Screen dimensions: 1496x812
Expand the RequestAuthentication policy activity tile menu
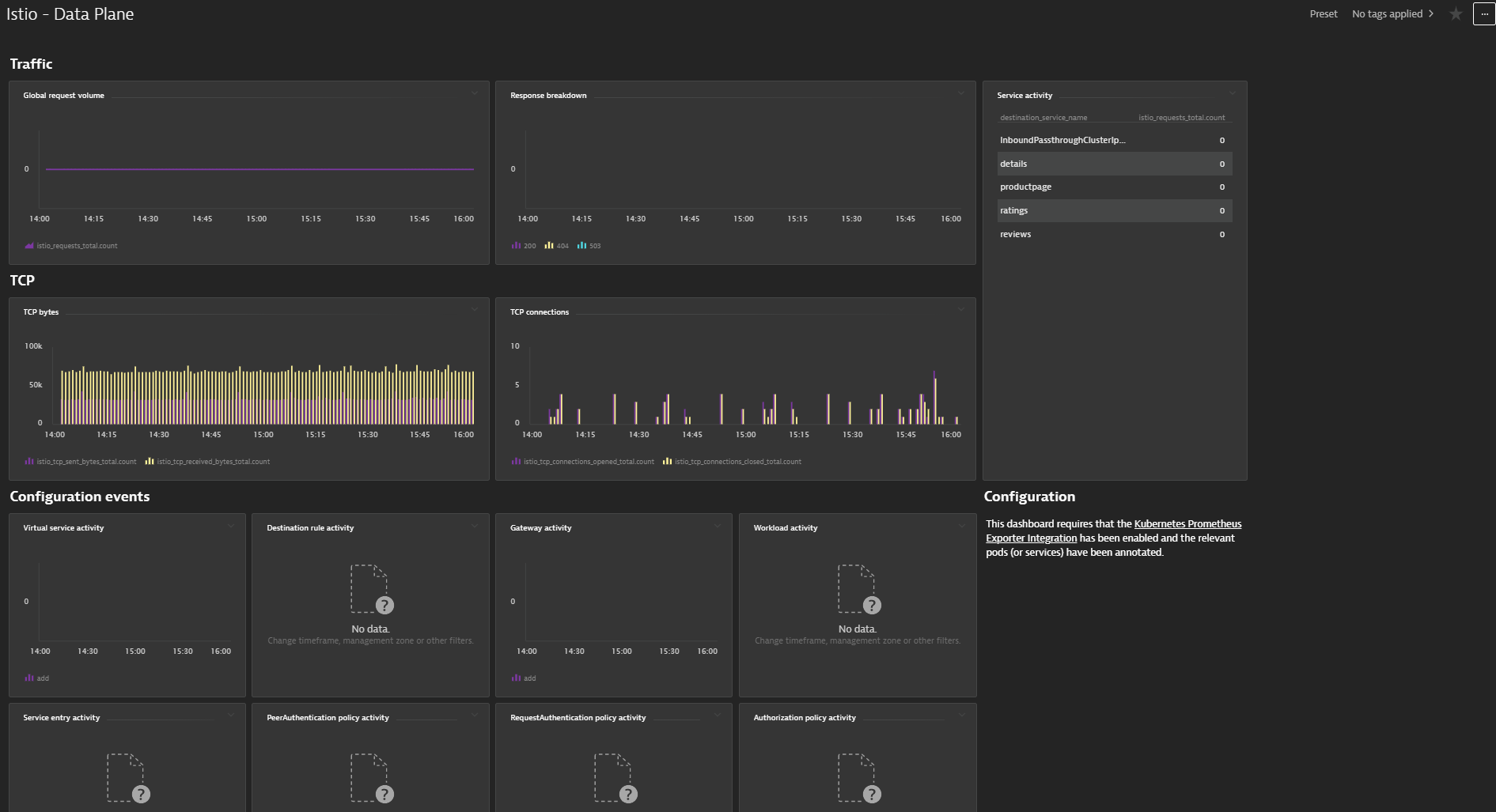pyautogui.click(x=718, y=715)
